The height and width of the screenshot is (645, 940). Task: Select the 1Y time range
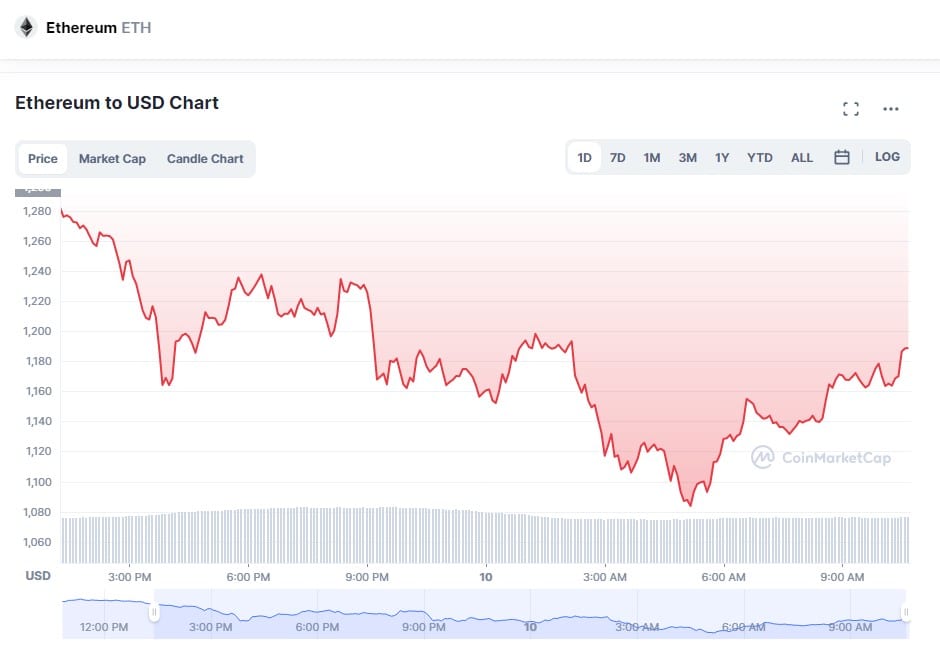[722, 157]
